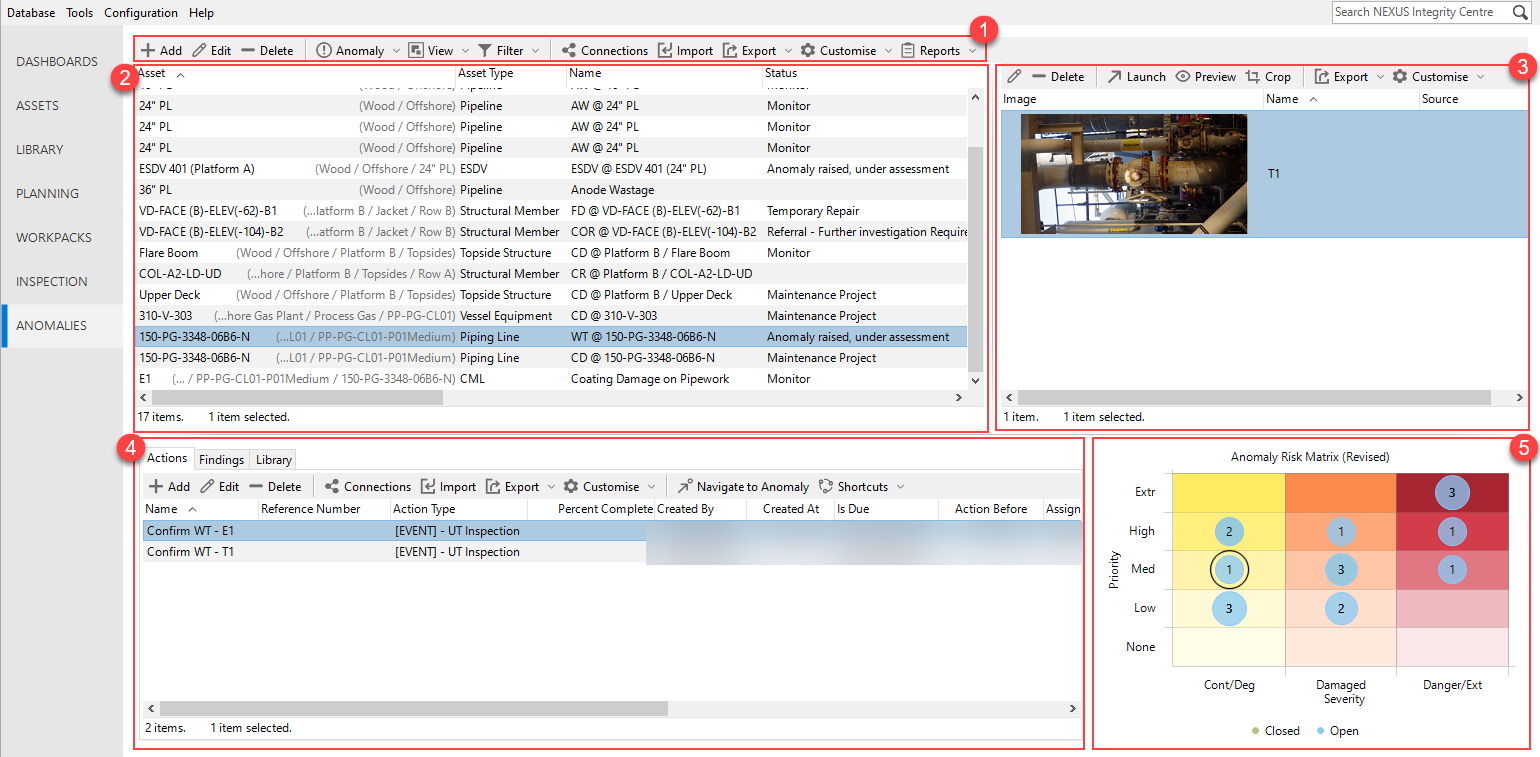Select the High priority Cont/Deg bubble showing 2
The height and width of the screenshot is (757, 1540).
click(1229, 531)
